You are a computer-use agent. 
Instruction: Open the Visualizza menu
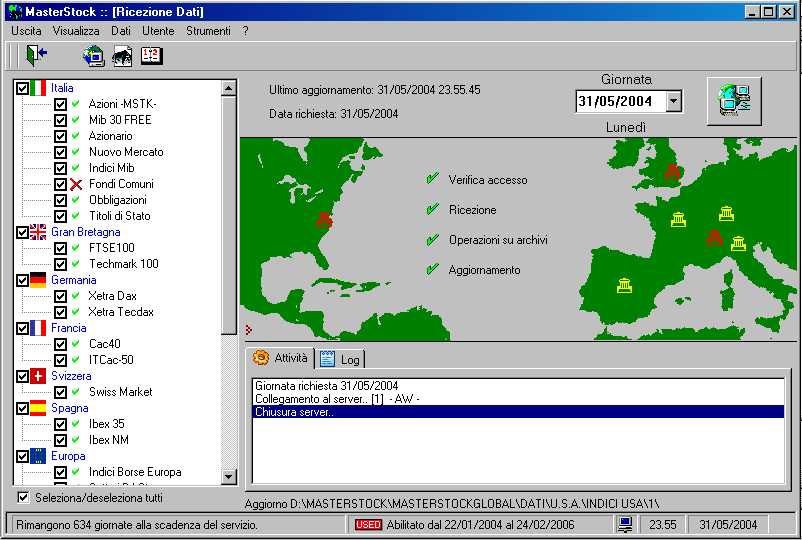76,31
